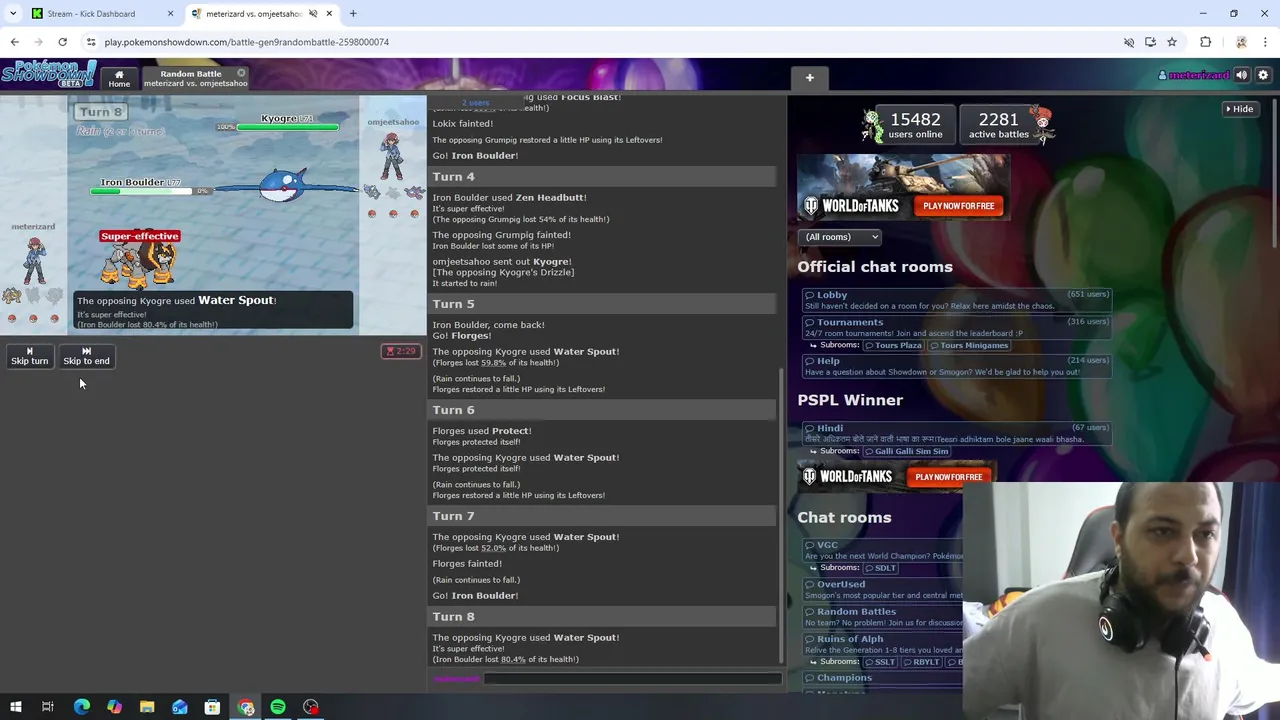Open Task View from taskbar
The height and width of the screenshot is (720, 1280).
[x=47, y=707]
